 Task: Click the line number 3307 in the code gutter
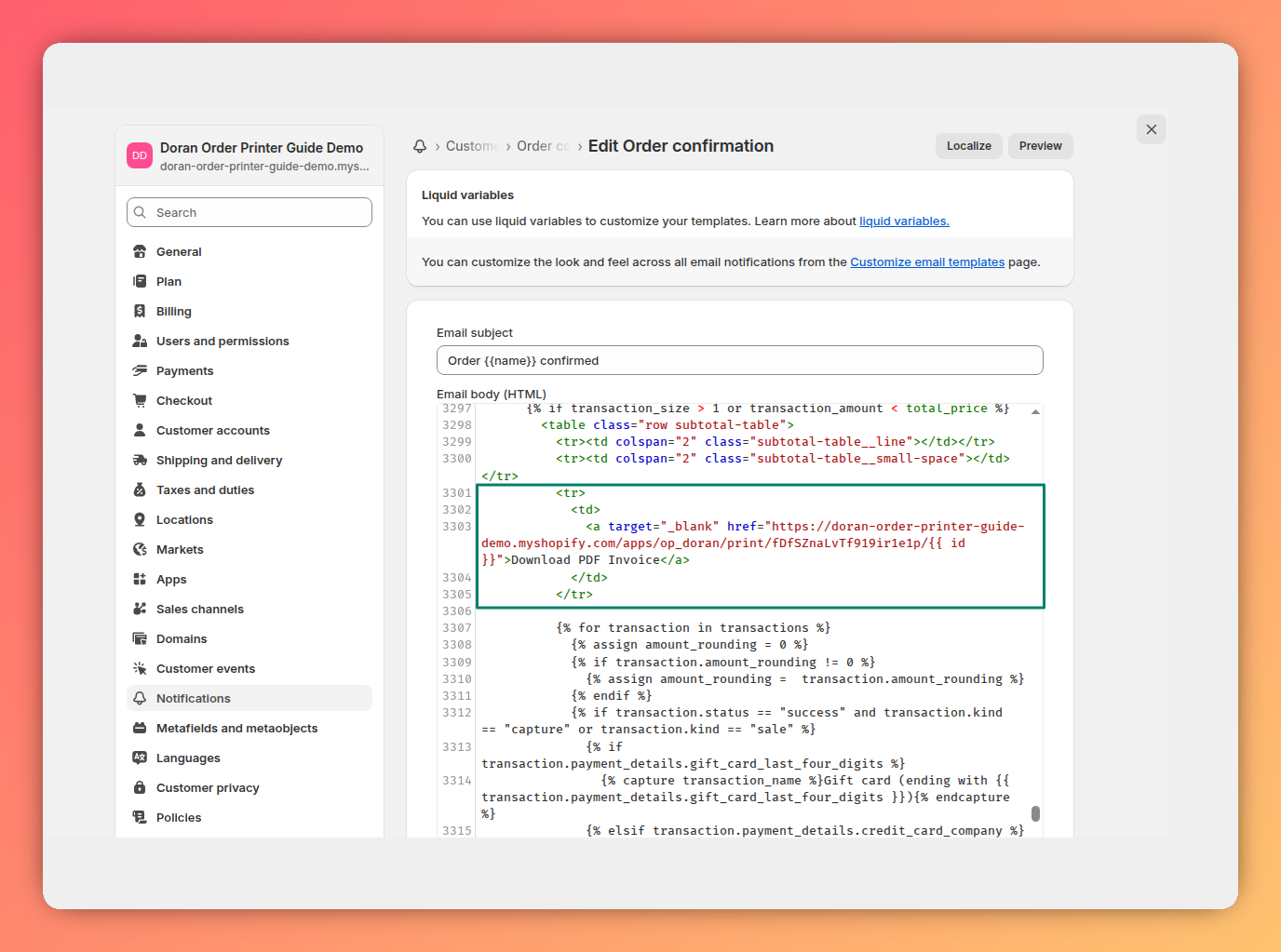pyautogui.click(x=457, y=628)
